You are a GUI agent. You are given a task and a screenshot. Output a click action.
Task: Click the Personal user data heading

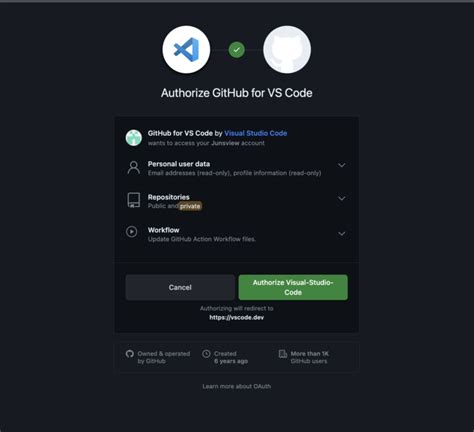tap(179, 164)
